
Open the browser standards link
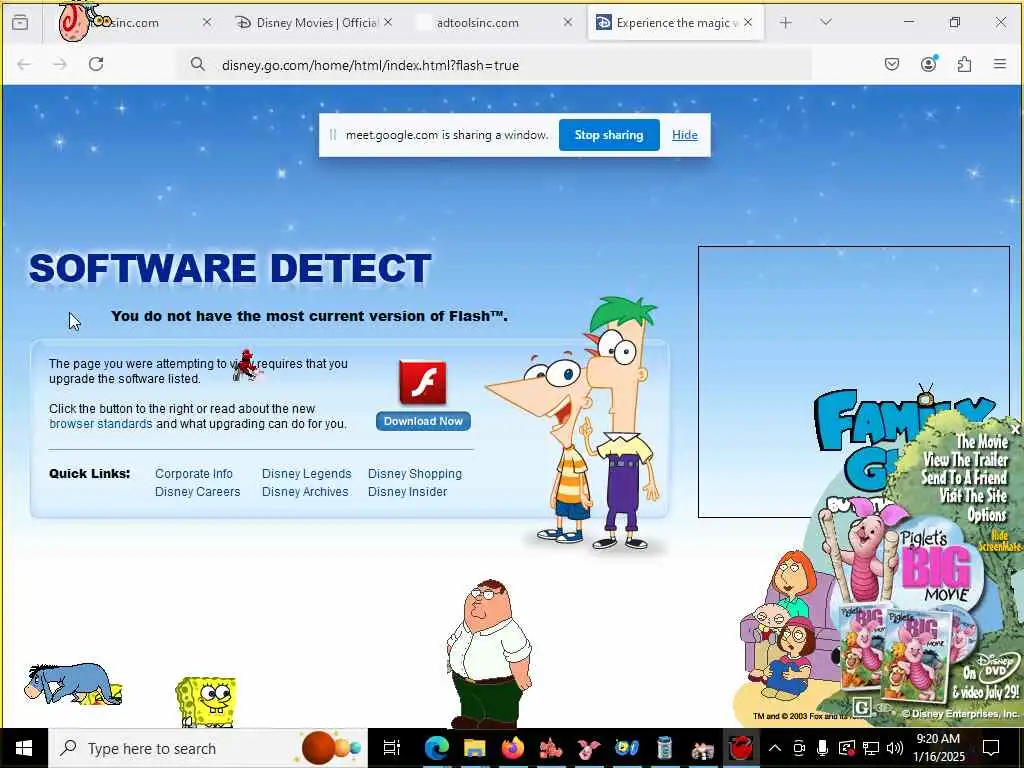(101, 424)
